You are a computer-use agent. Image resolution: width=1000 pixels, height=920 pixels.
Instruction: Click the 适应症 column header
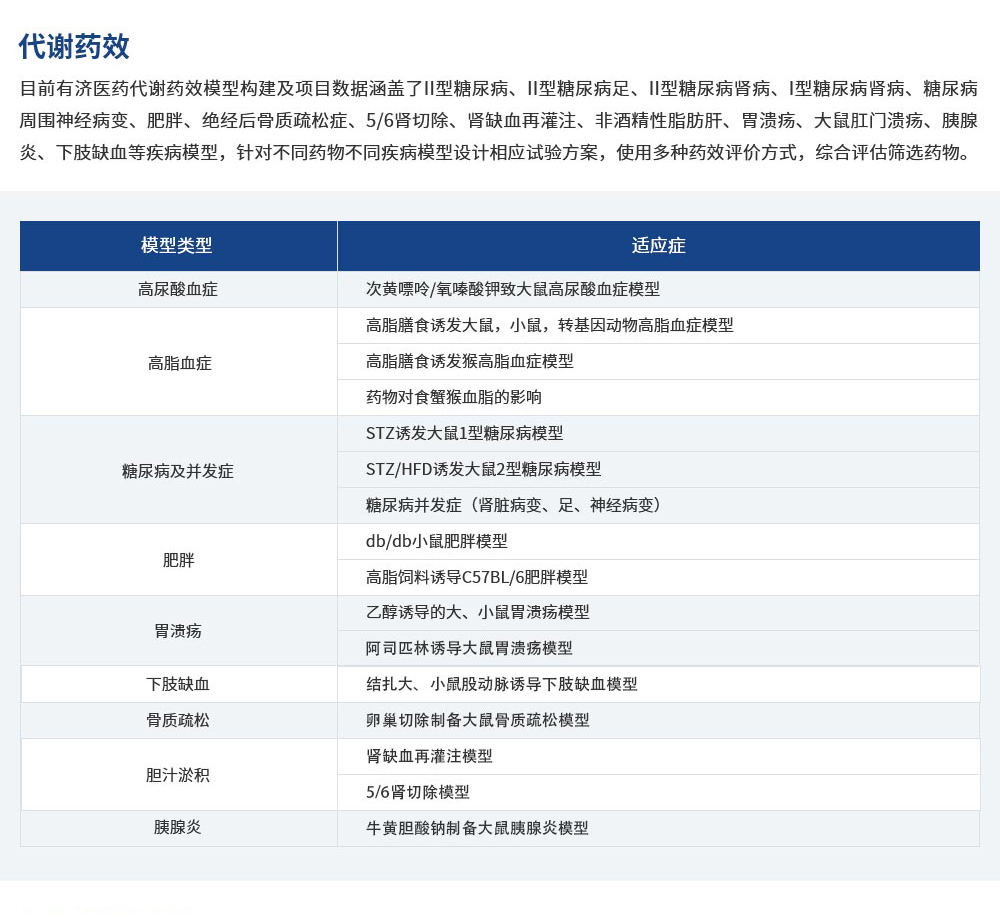(x=658, y=245)
